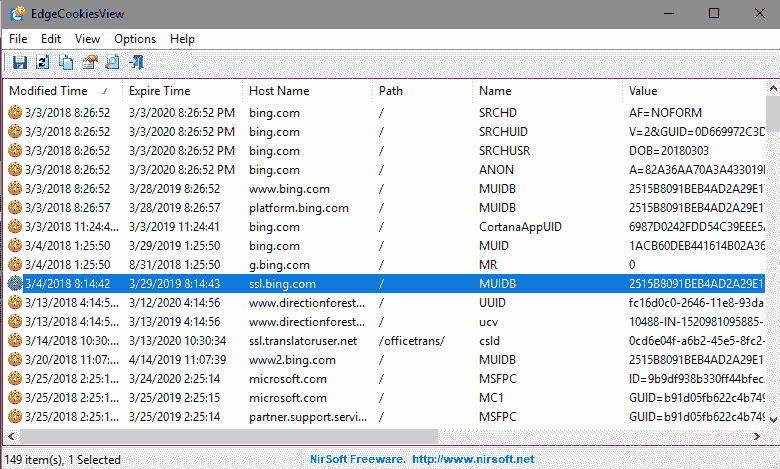The height and width of the screenshot is (469, 780).
Task: Select the 'DOB=20180303' value cell
Action: (669, 151)
